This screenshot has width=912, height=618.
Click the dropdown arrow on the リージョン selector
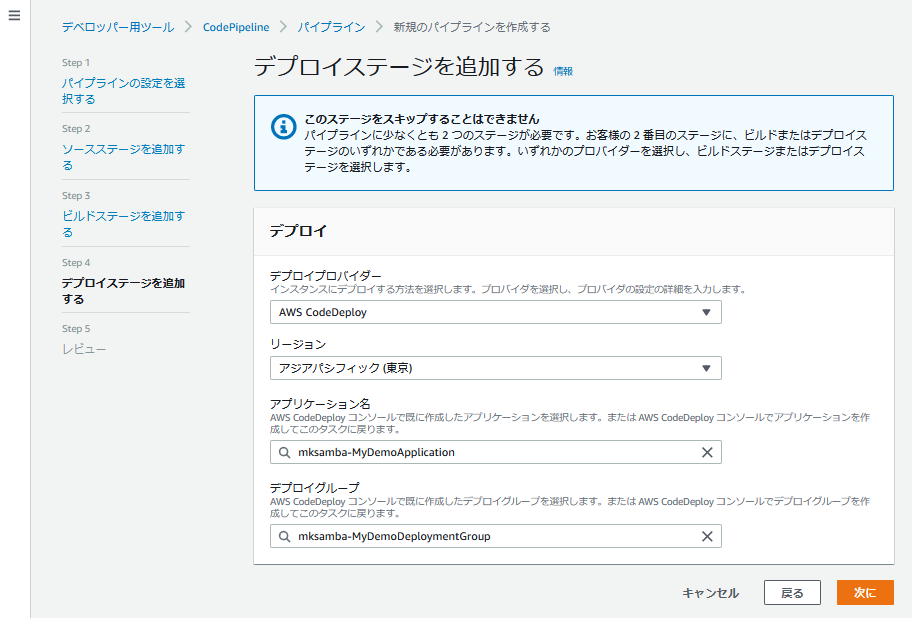click(x=709, y=368)
